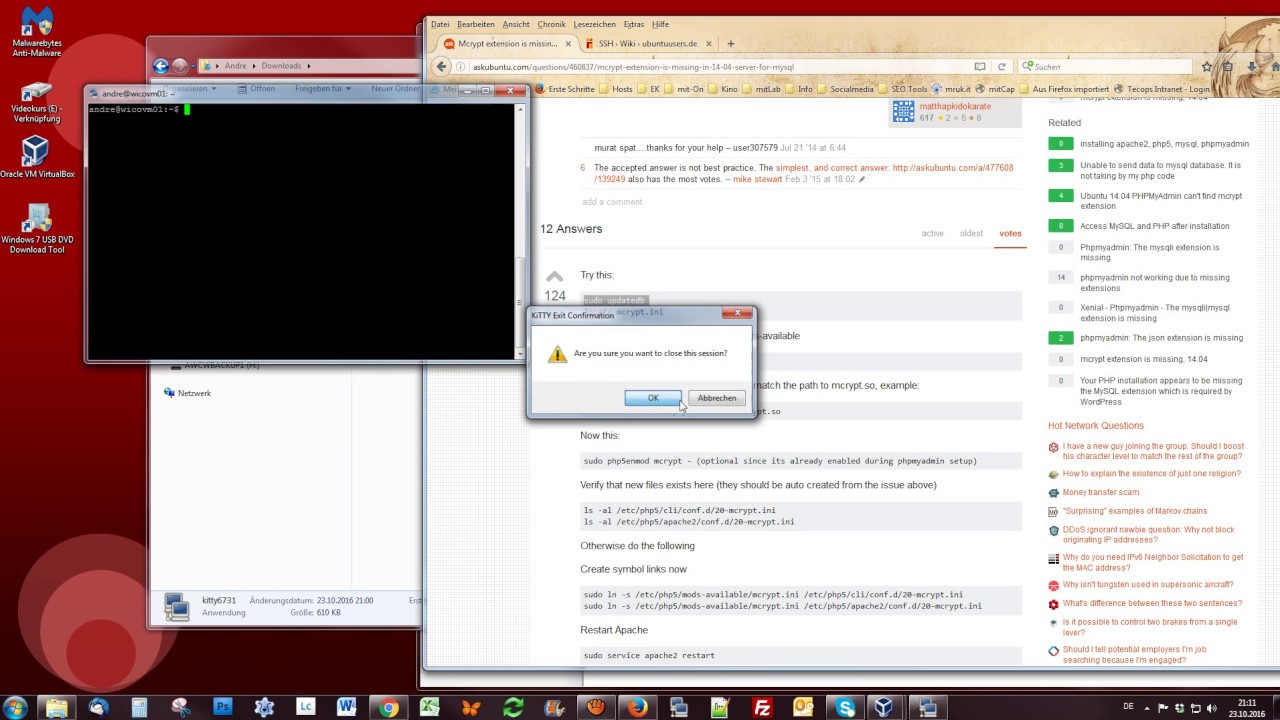
Task: Open SEO Tools bookmark folder
Action: point(903,89)
